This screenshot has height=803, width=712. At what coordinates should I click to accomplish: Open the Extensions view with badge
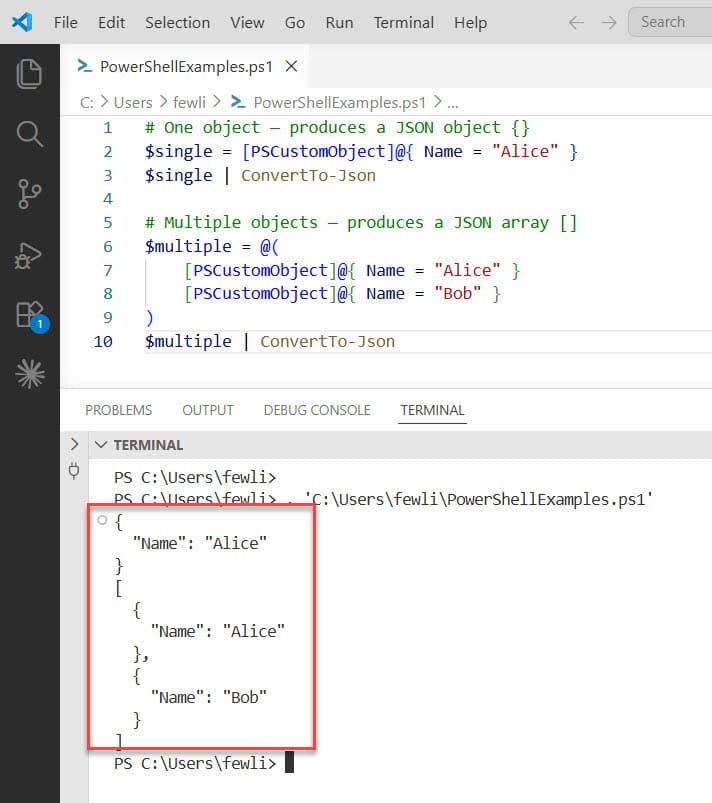click(x=31, y=316)
